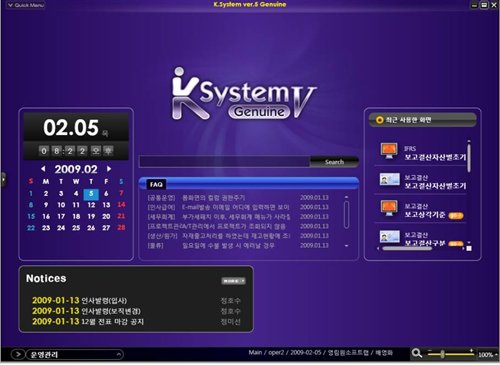
Task: Click the orange badge next to 보고상각기준
Action: click(456, 216)
